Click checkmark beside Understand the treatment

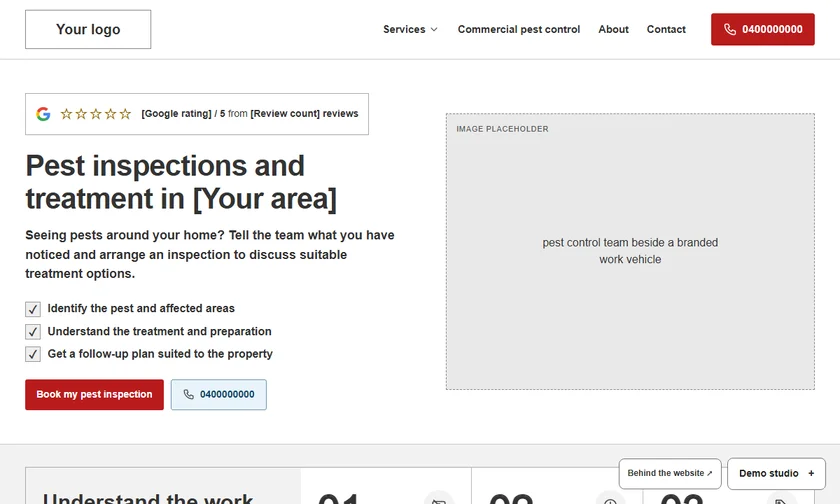point(33,332)
